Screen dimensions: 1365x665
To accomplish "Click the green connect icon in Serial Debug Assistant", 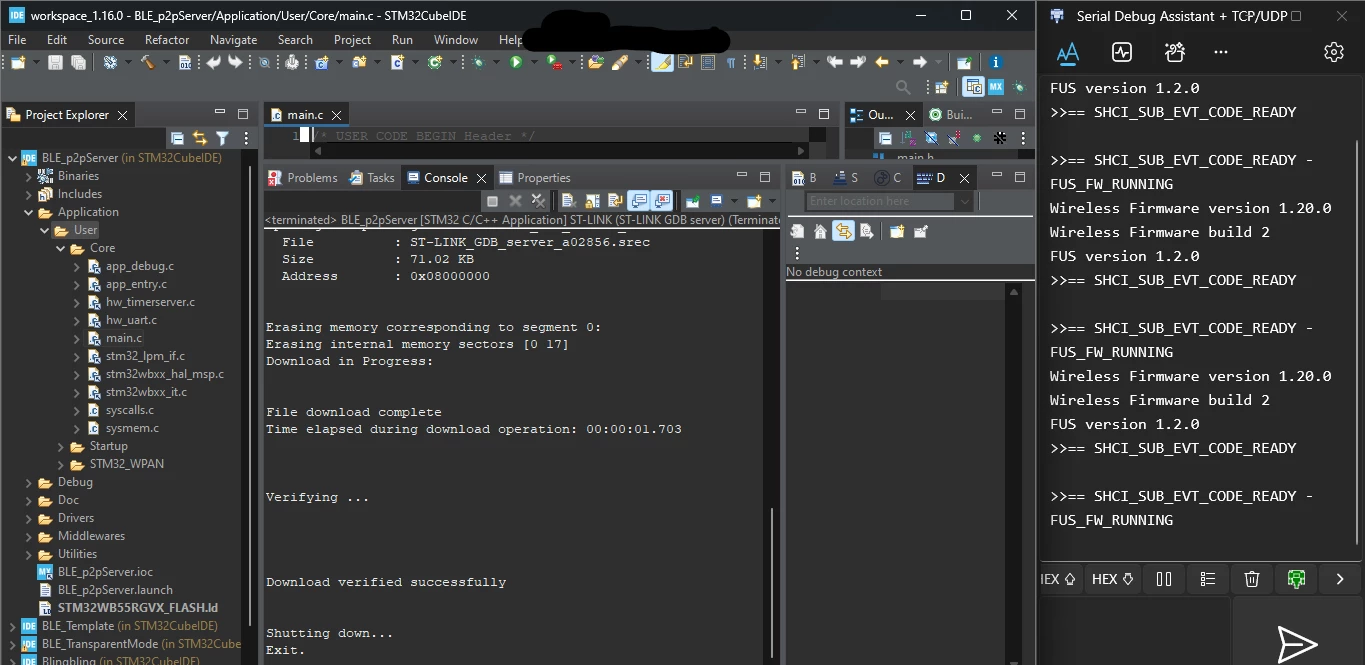I will (1296, 578).
